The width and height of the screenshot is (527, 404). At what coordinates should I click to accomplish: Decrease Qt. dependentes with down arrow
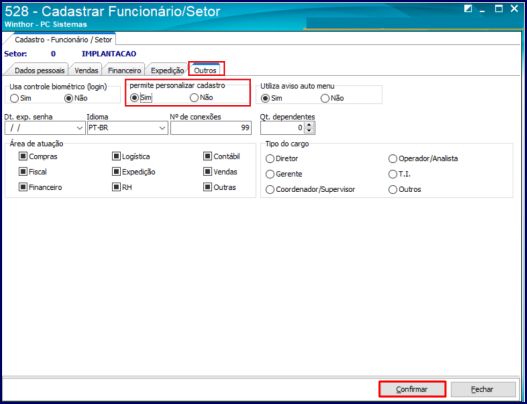click(x=310, y=130)
